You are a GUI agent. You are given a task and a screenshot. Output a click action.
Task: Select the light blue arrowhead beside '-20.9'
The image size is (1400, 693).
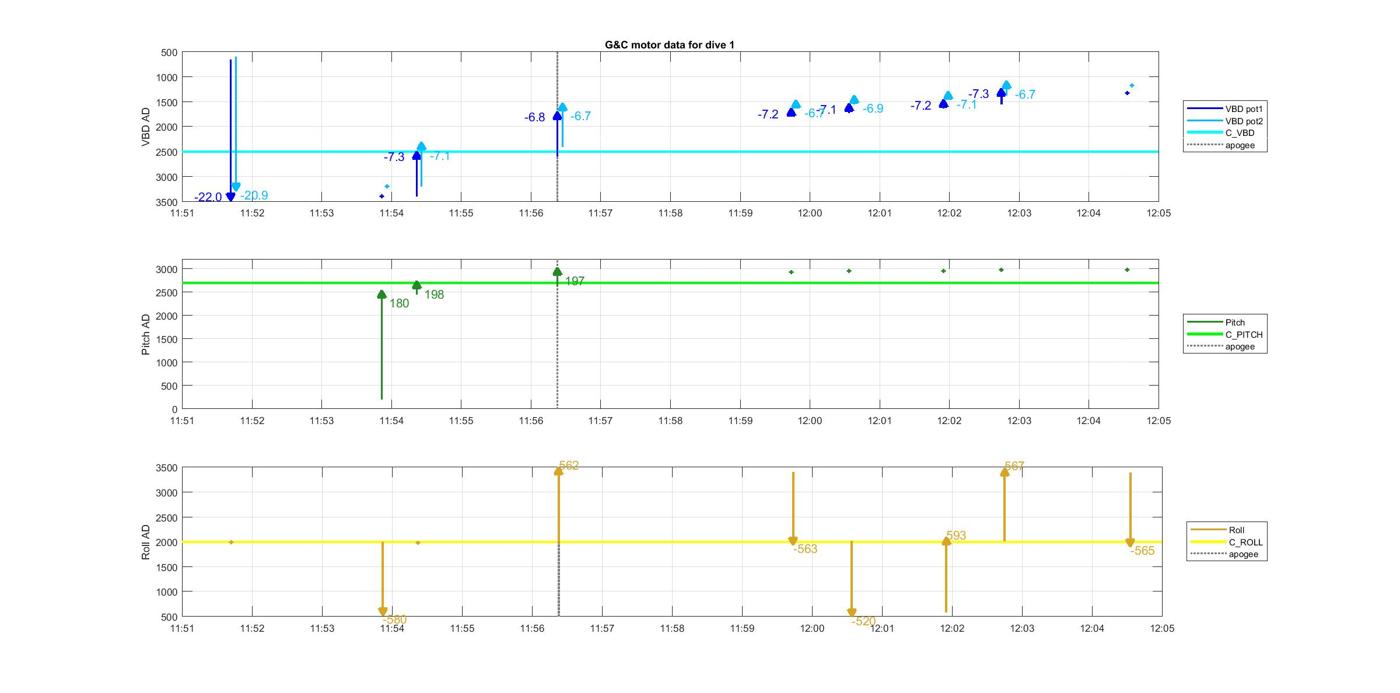(236, 187)
